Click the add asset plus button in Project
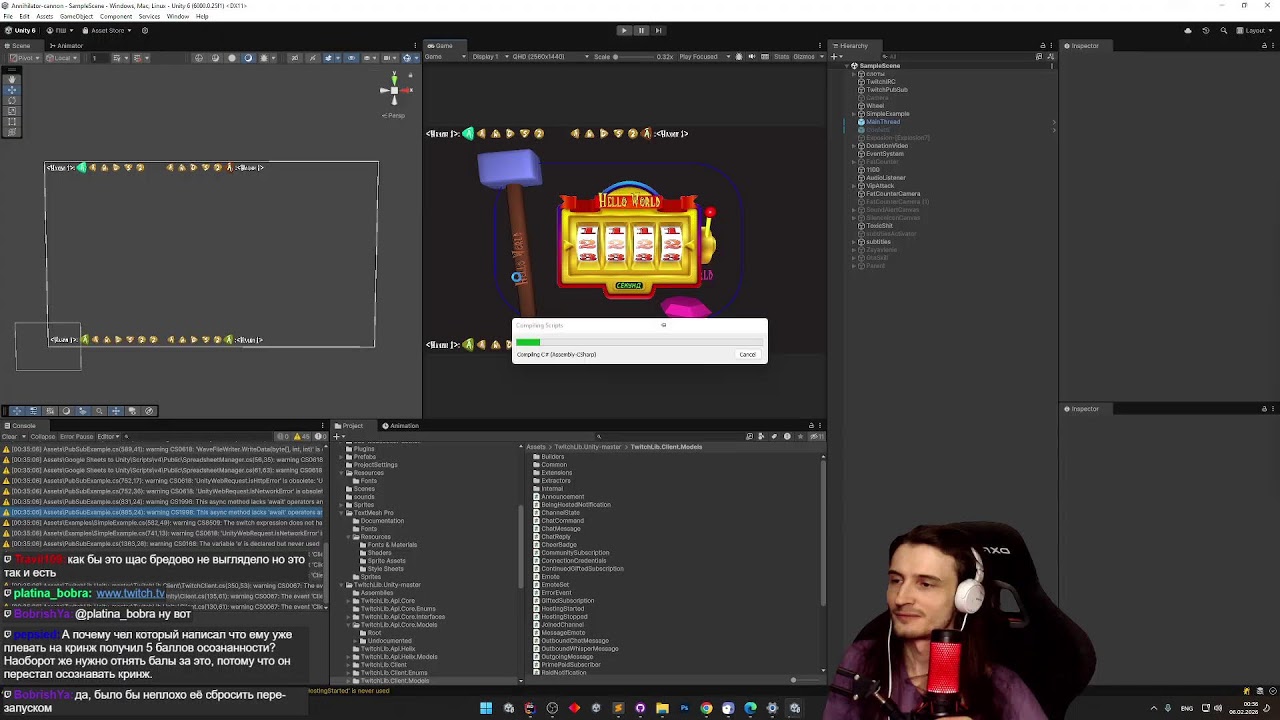Viewport: 1280px width, 720px height. click(x=338, y=437)
